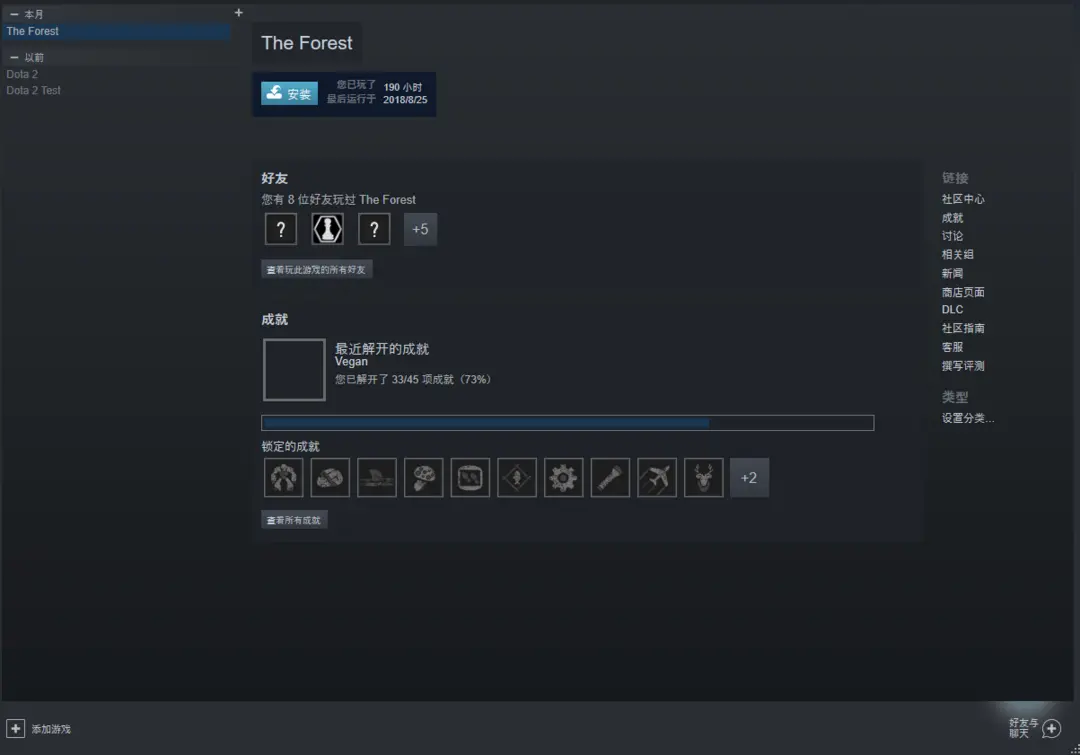Click the recent achievement Vegan thumbnail box
This screenshot has height=755, width=1080.
tap(294, 369)
